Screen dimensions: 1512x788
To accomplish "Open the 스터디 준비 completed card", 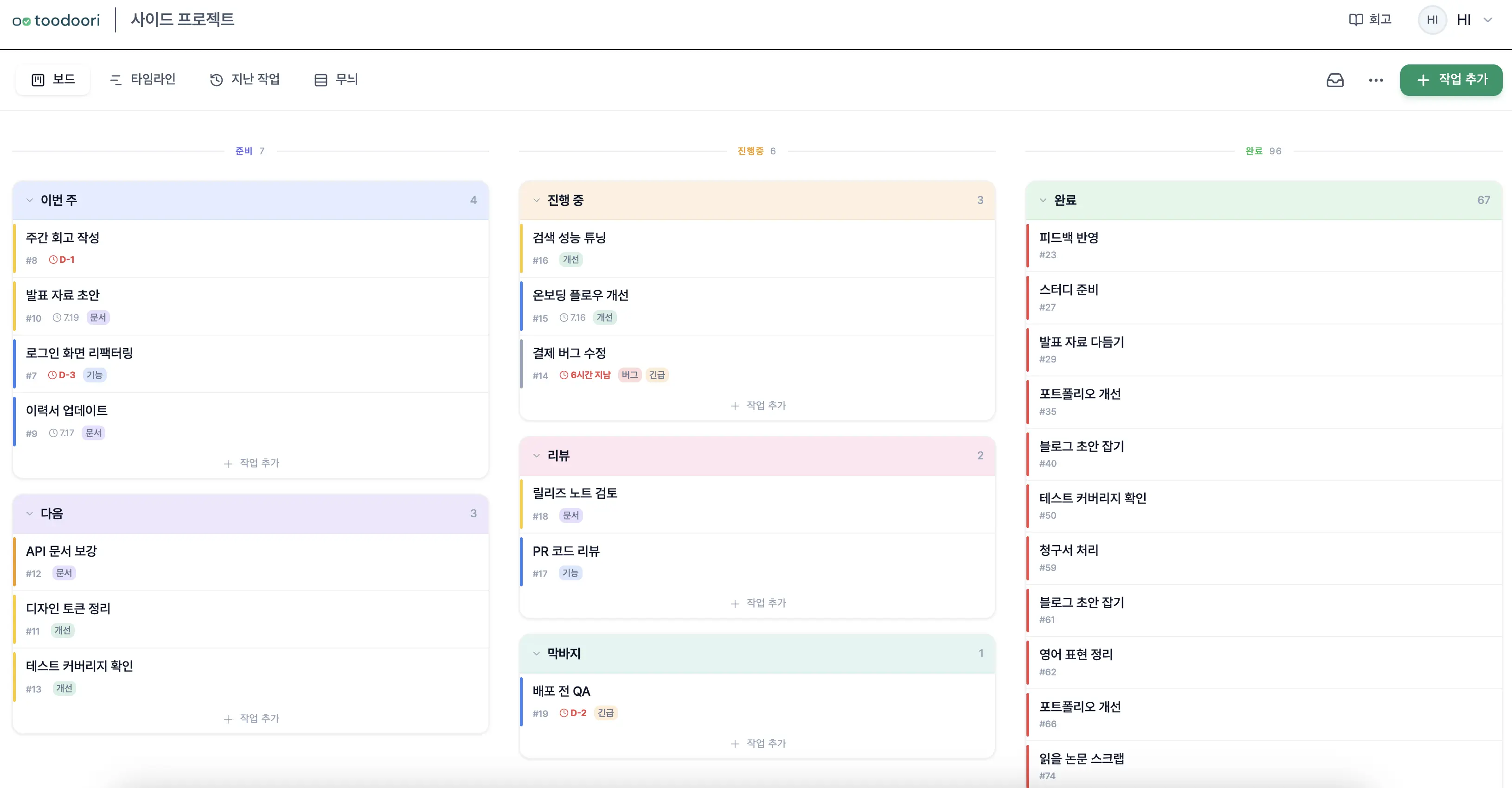I will click(1264, 298).
